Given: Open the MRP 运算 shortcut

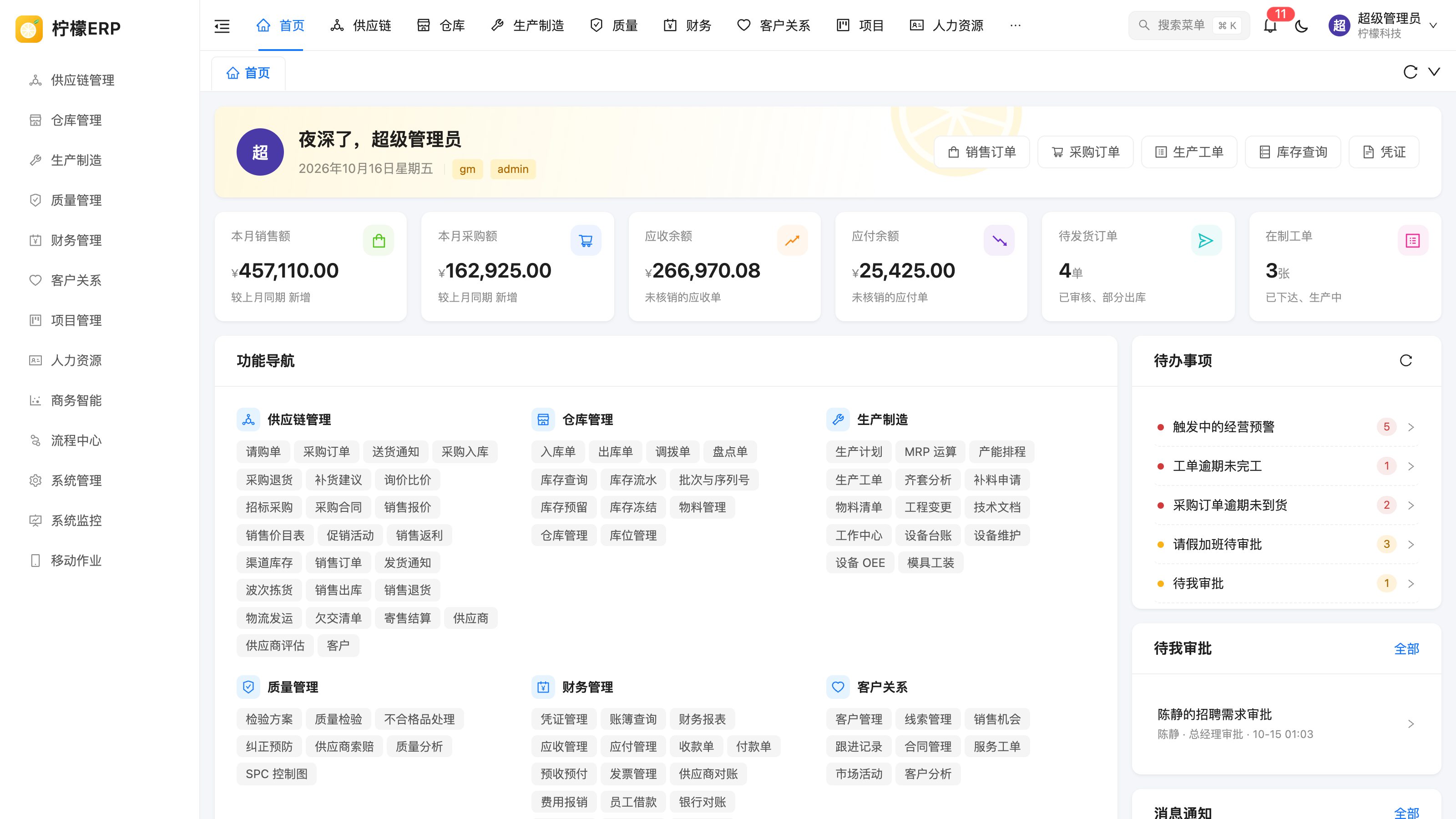Looking at the screenshot, I should pyautogui.click(x=930, y=452).
